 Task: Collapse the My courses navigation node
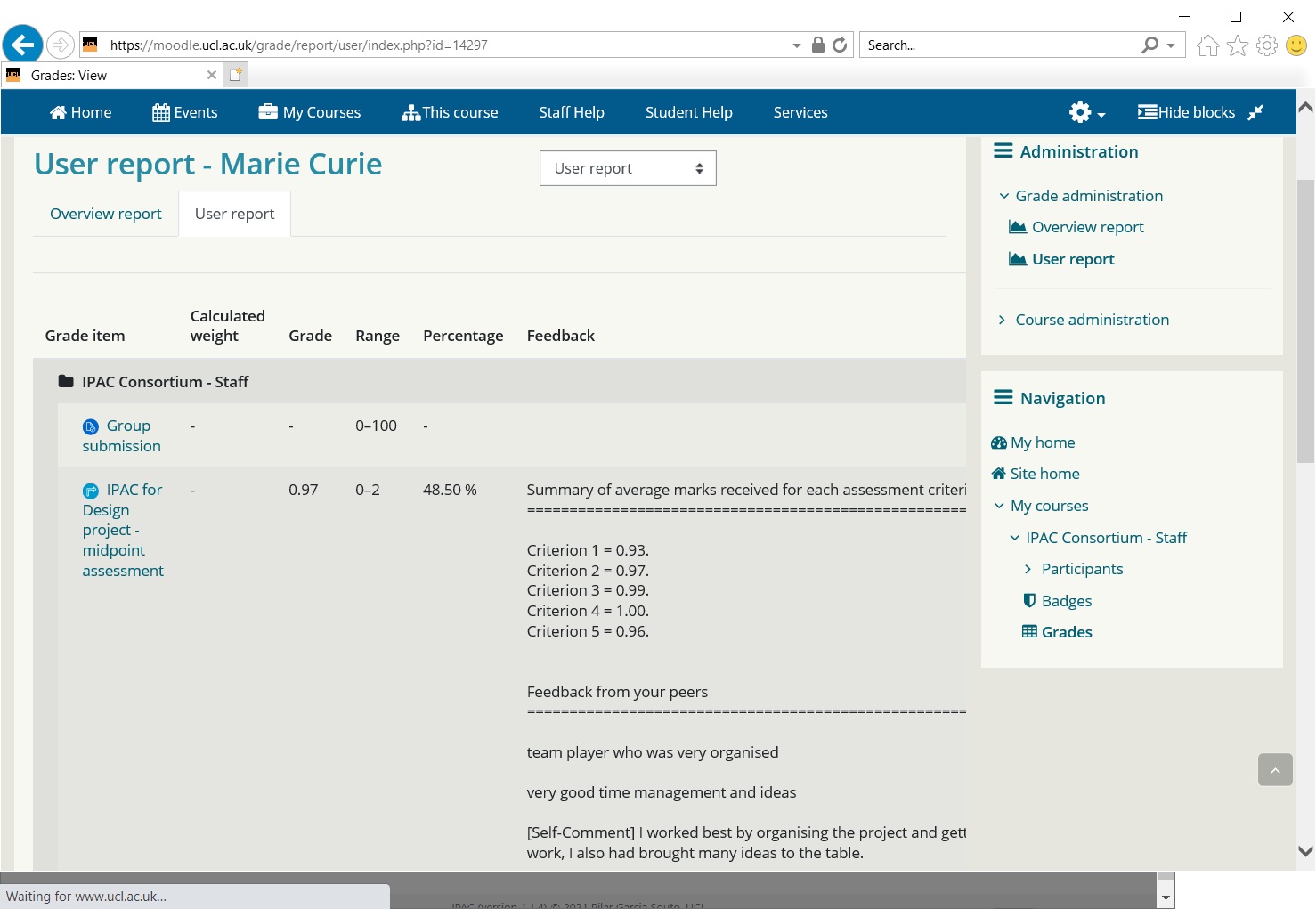[999, 506]
